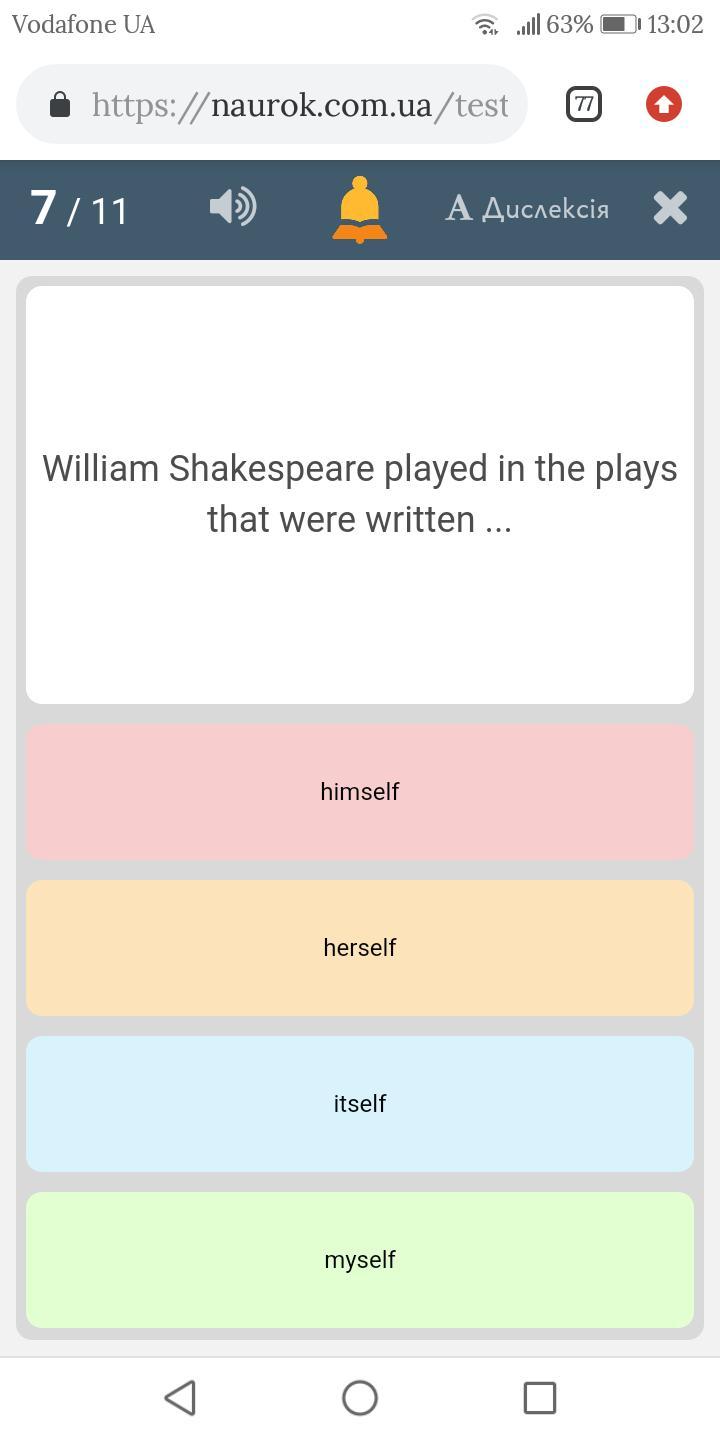This screenshot has height=1440, width=720.
Task: Click the orange bell logo icon
Action: (x=359, y=209)
